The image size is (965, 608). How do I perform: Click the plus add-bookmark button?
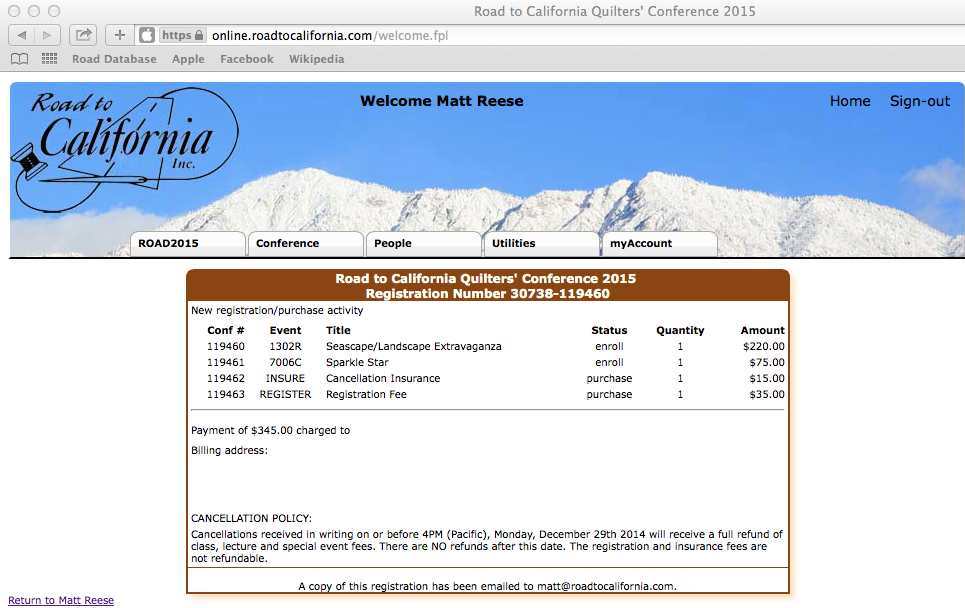[x=119, y=35]
